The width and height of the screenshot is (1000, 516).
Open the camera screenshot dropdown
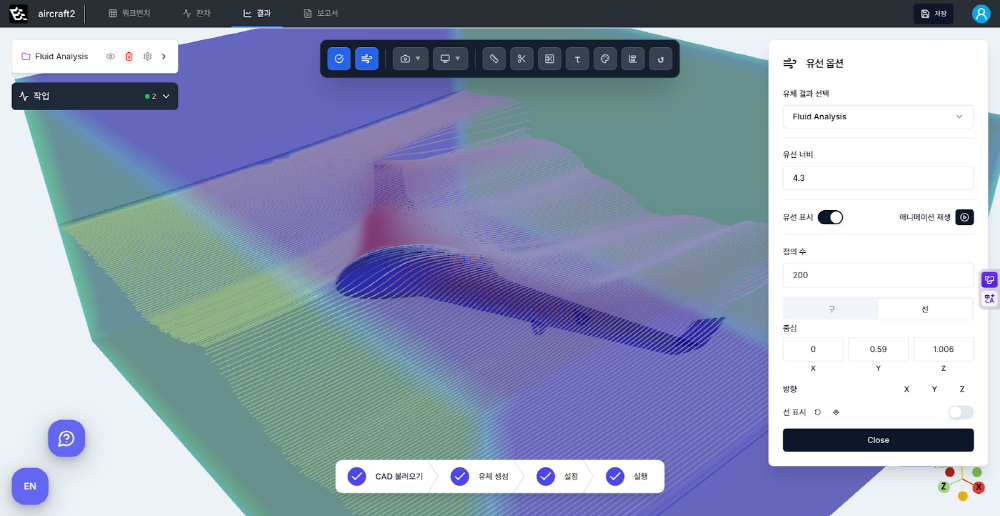click(410, 59)
